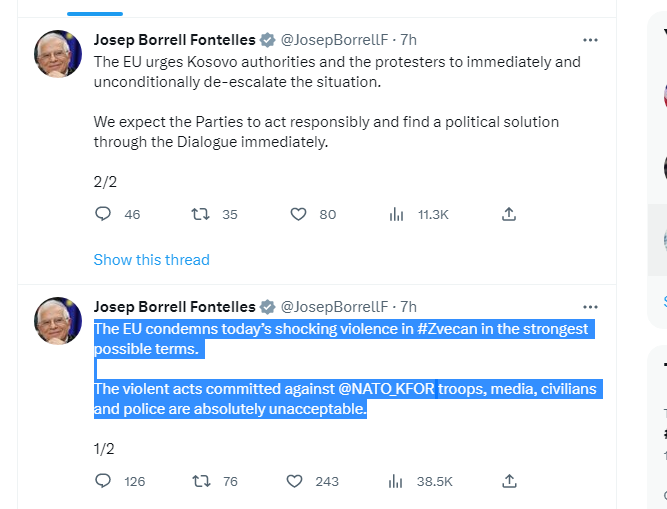Like the tweet with 243 likes
Screen dimensions: 667x509
point(295,481)
